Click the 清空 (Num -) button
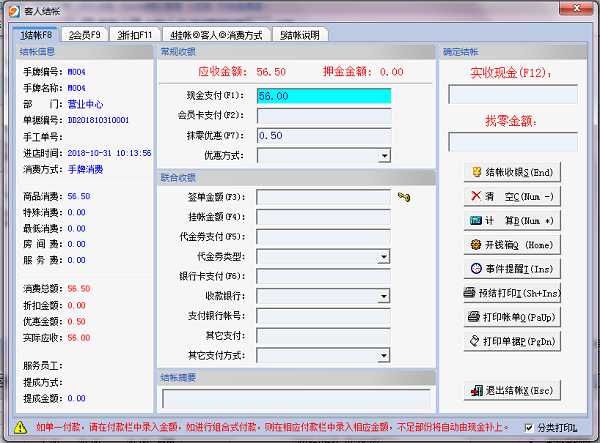Screen dimensions: 600x443 pos(512,197)
